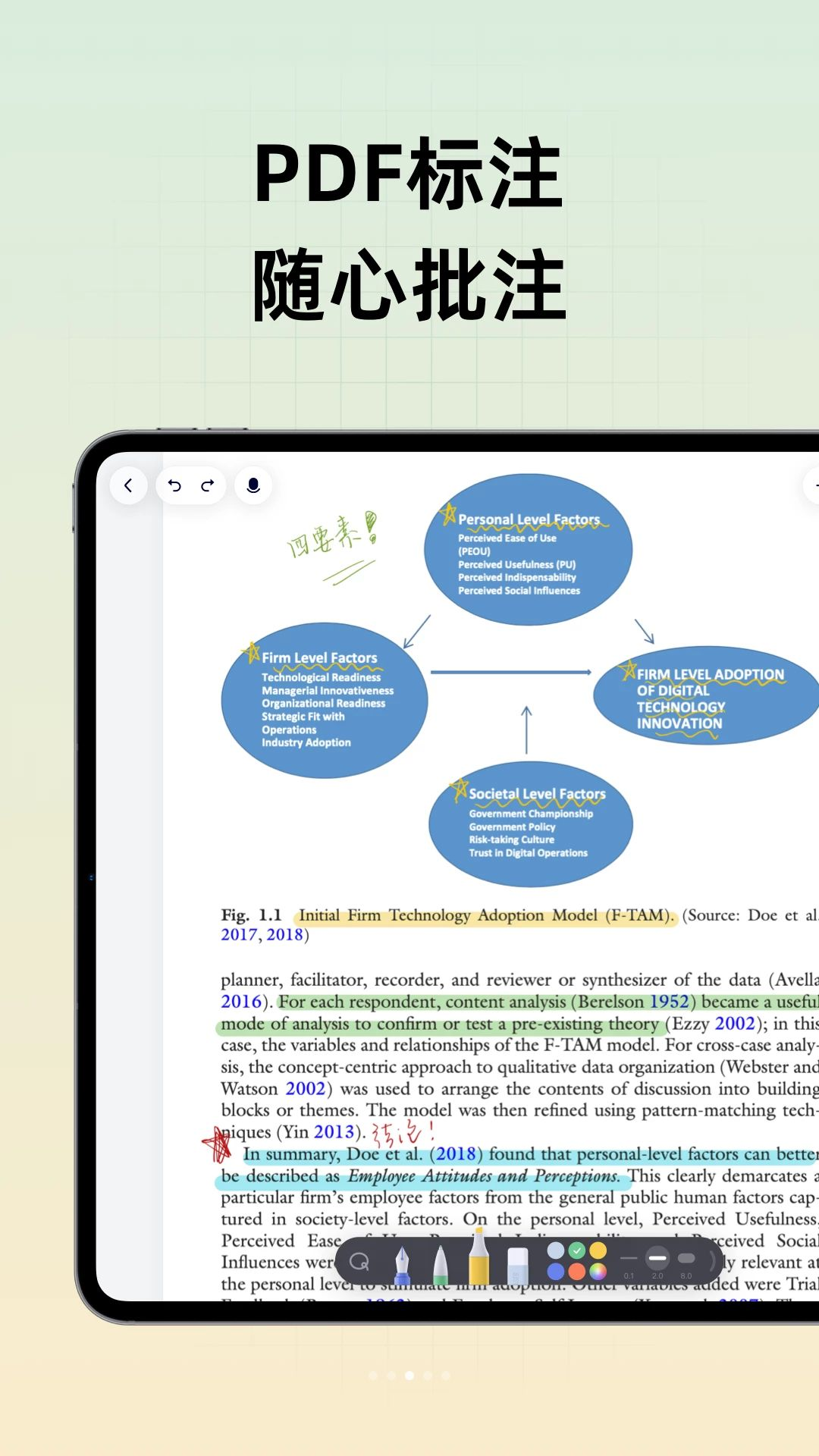
Task: Open the Berelson 1952 citation link
Action: (669, 1002)
